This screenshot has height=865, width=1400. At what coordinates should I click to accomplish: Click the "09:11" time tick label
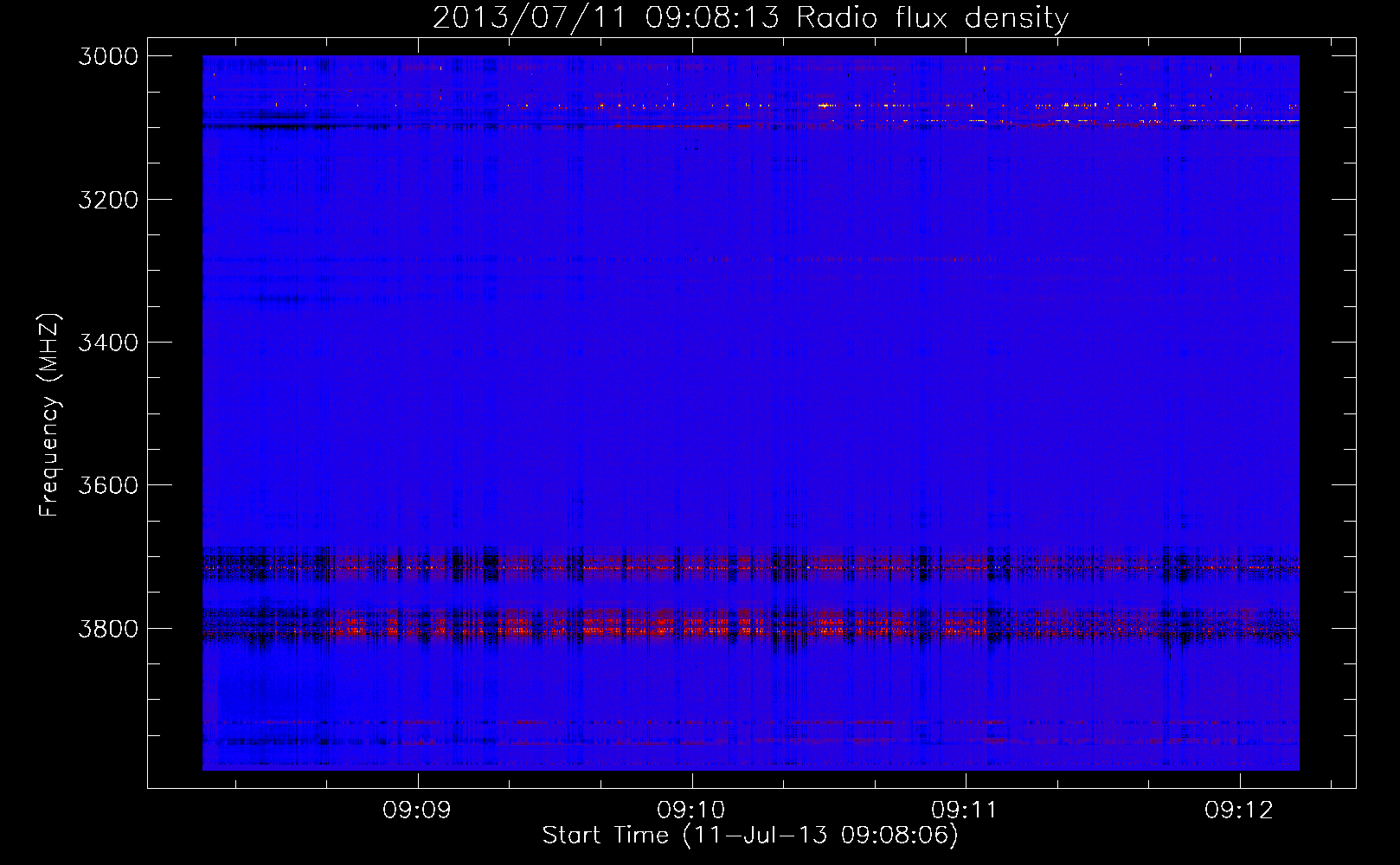coord(965,810)
